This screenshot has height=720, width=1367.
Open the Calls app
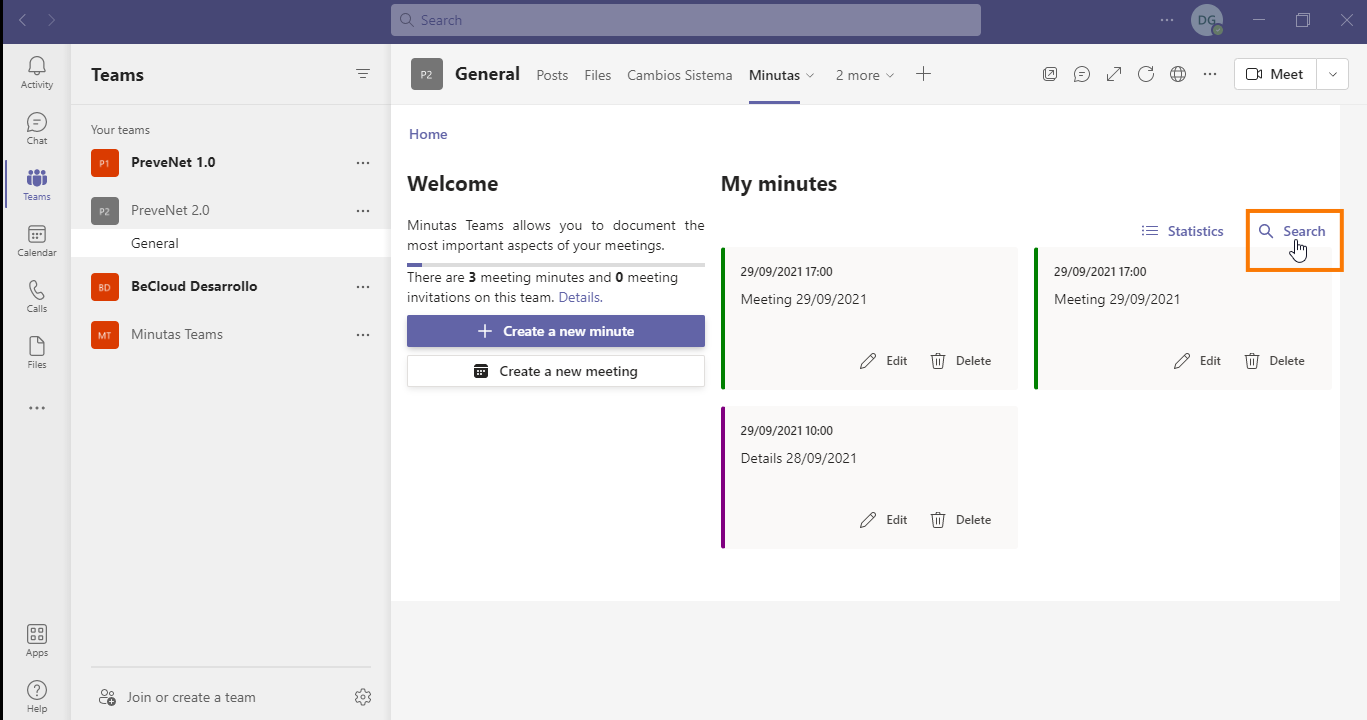(37, 297)
